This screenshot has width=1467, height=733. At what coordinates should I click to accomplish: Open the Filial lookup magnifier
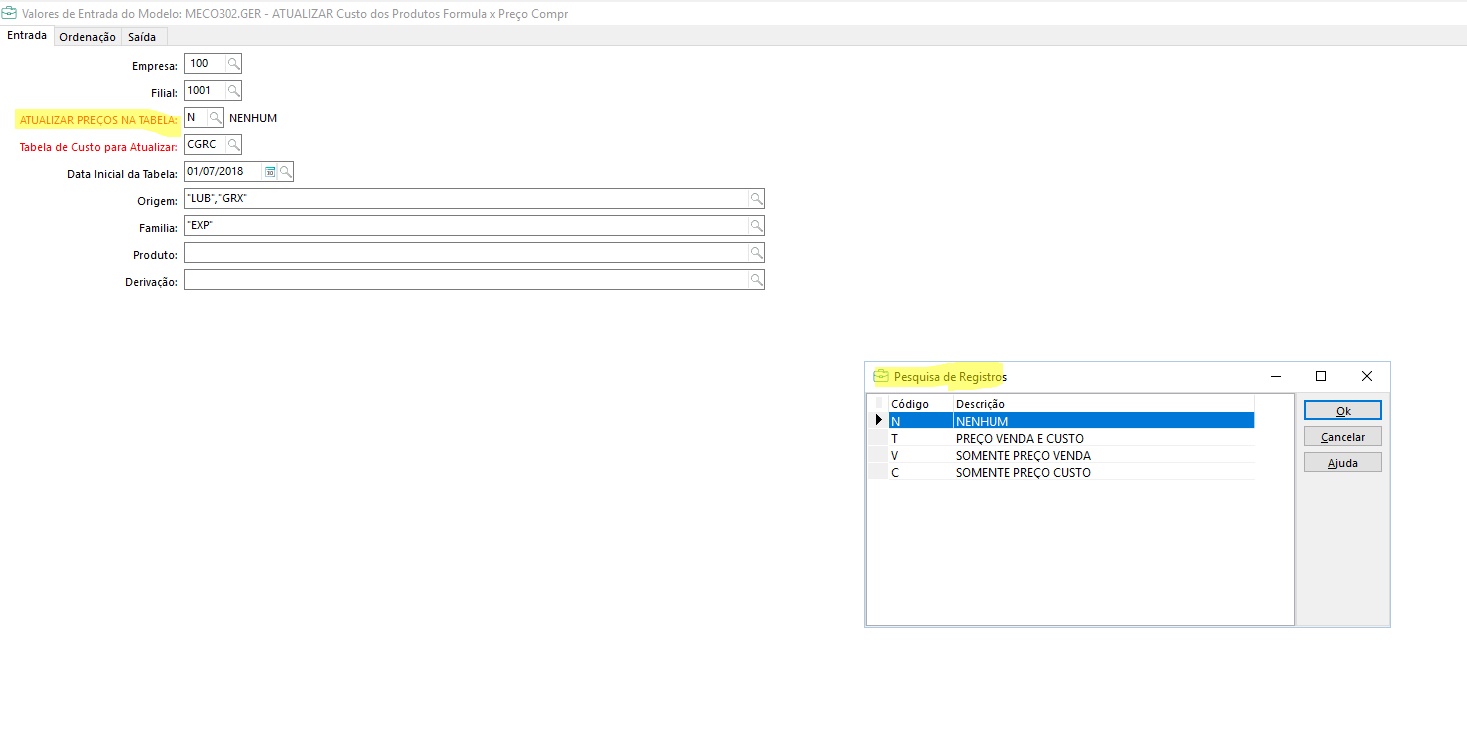coord(232,91)
